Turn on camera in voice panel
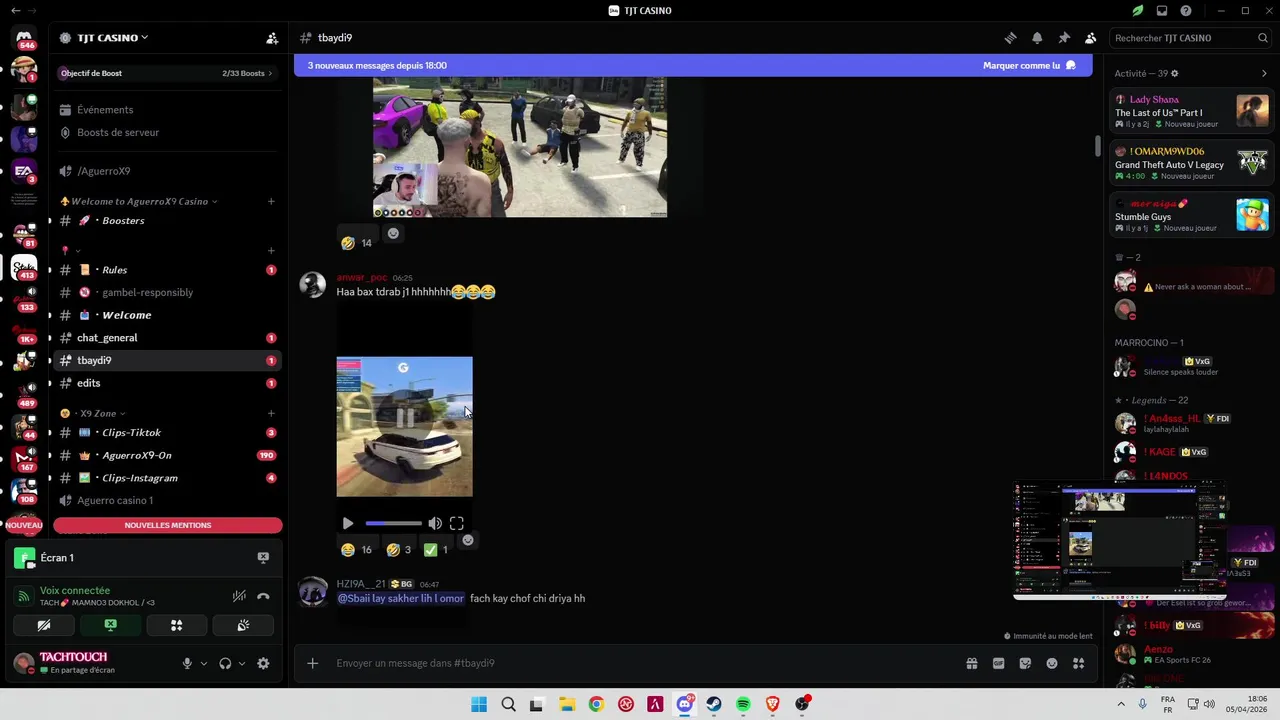The height and width of the screenshot is (720, 1280). coord(44,625)
